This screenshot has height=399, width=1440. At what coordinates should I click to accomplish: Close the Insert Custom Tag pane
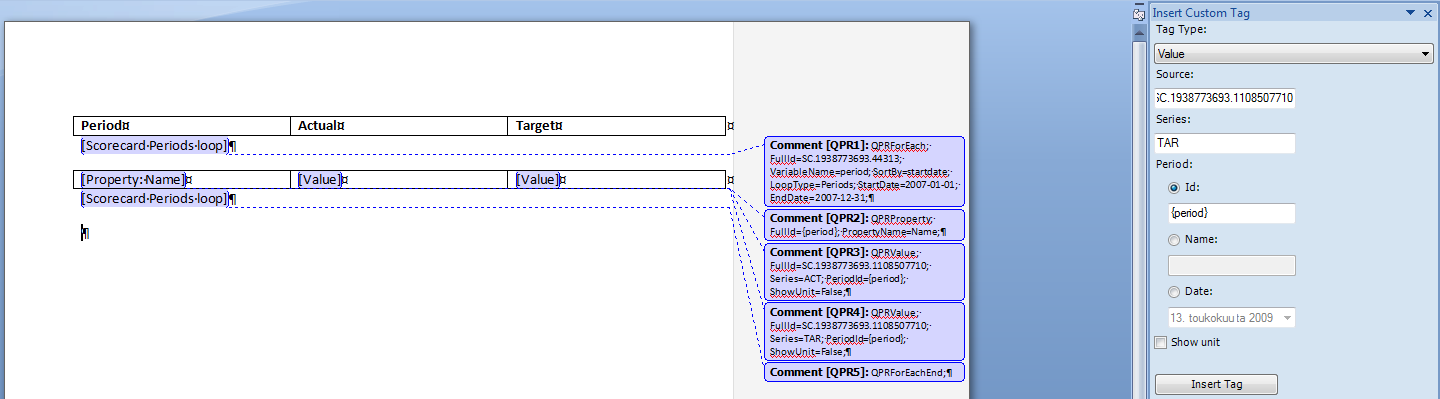(1428, 13)
